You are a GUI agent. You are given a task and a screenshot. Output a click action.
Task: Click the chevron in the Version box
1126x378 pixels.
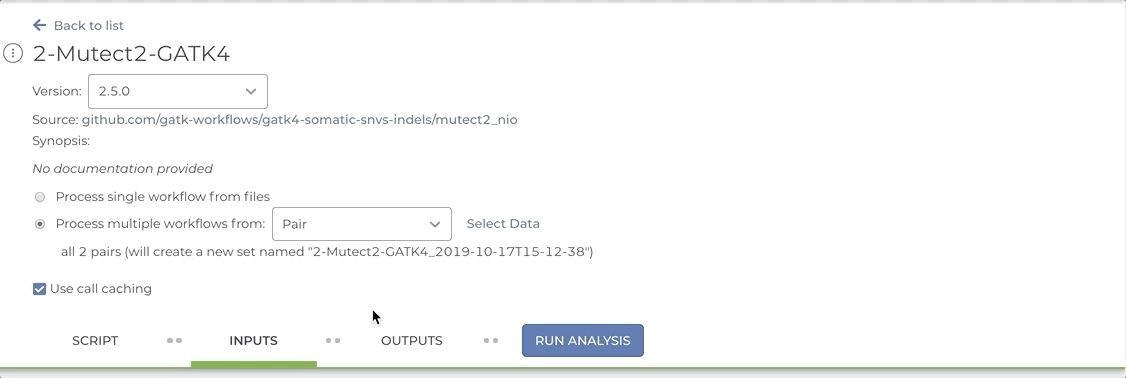tap(251, 91)
